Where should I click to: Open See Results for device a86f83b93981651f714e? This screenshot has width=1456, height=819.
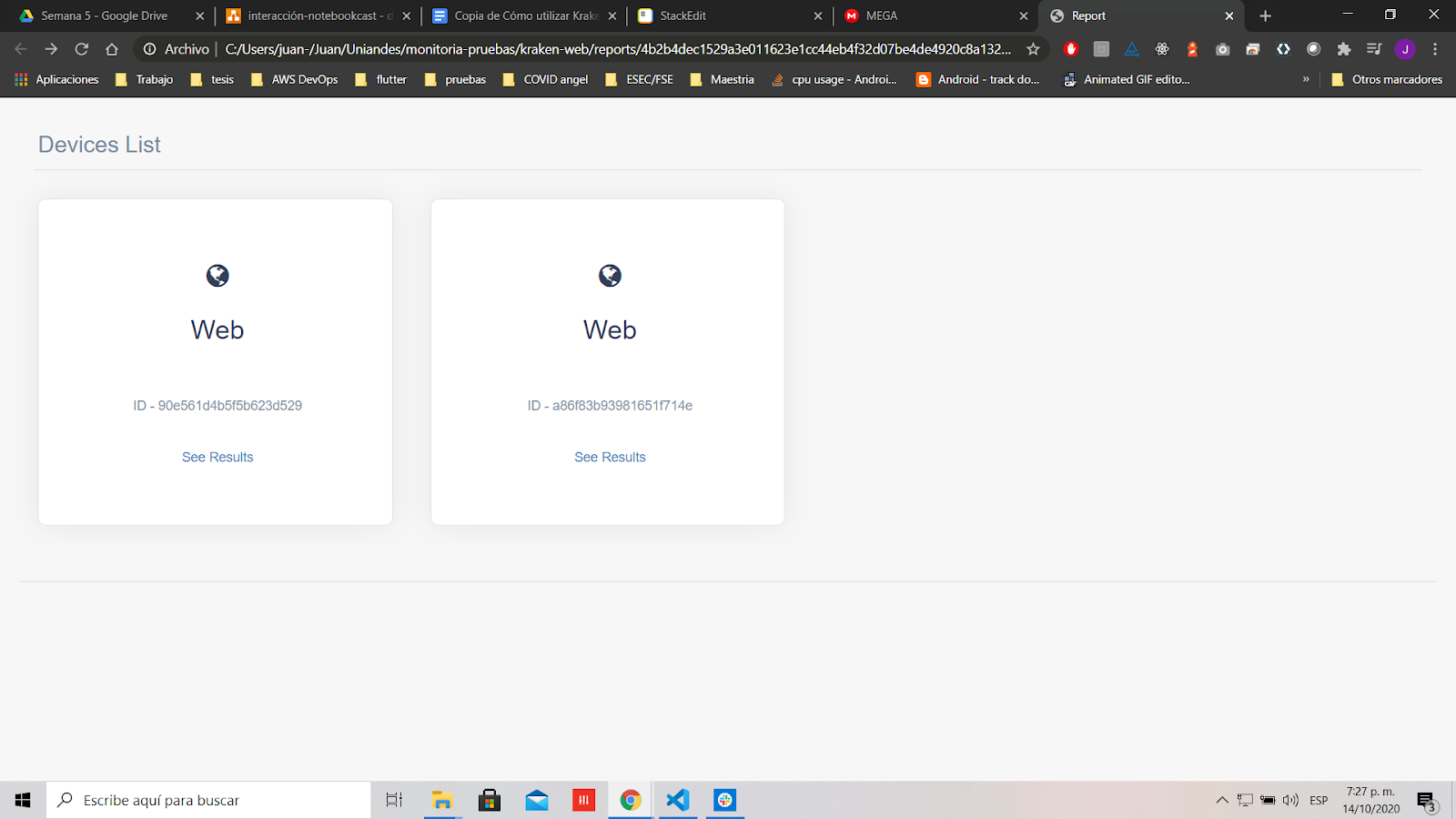[610, 457]
